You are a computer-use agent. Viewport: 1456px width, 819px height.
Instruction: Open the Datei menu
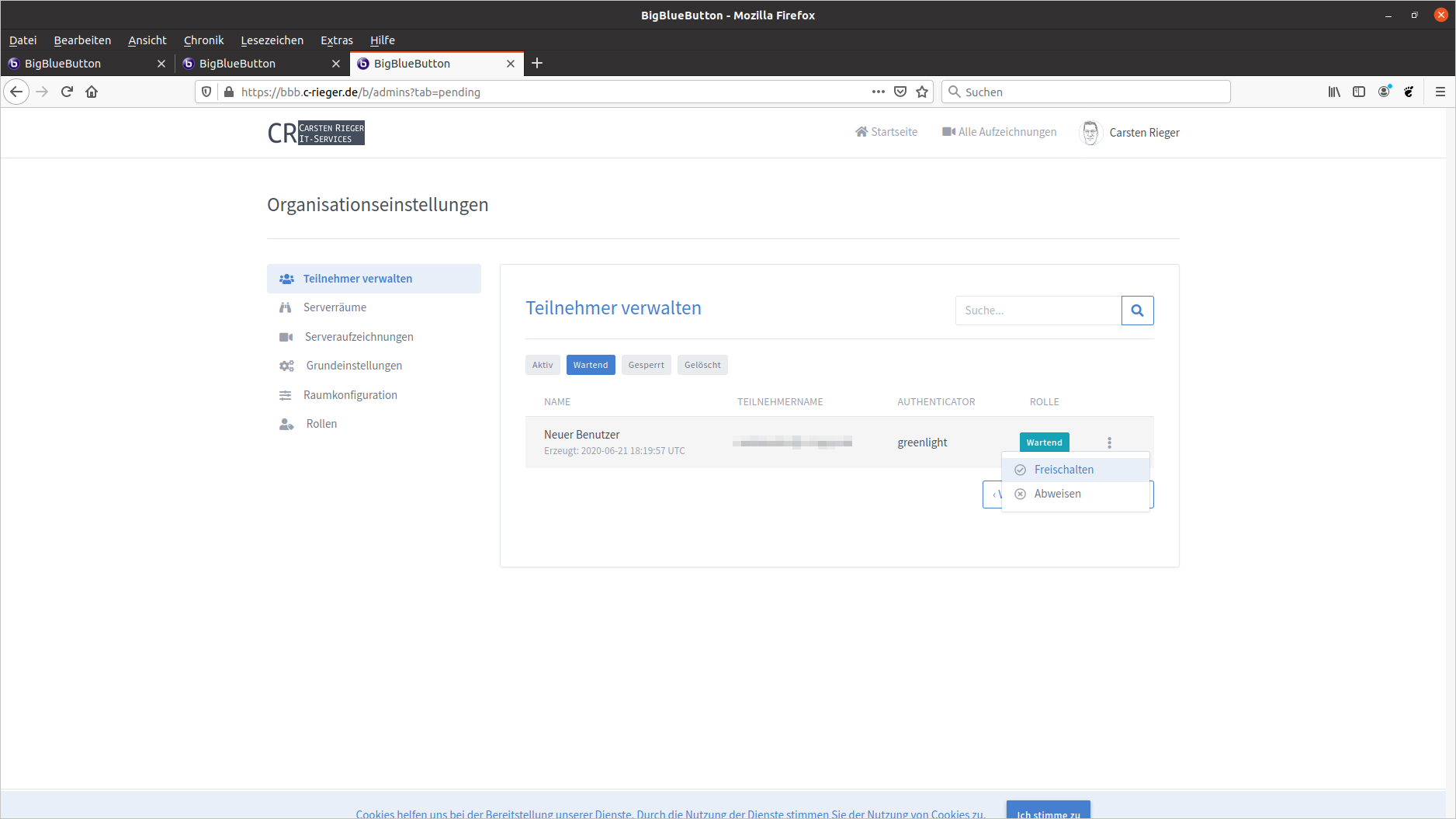(x=23, y=40)
